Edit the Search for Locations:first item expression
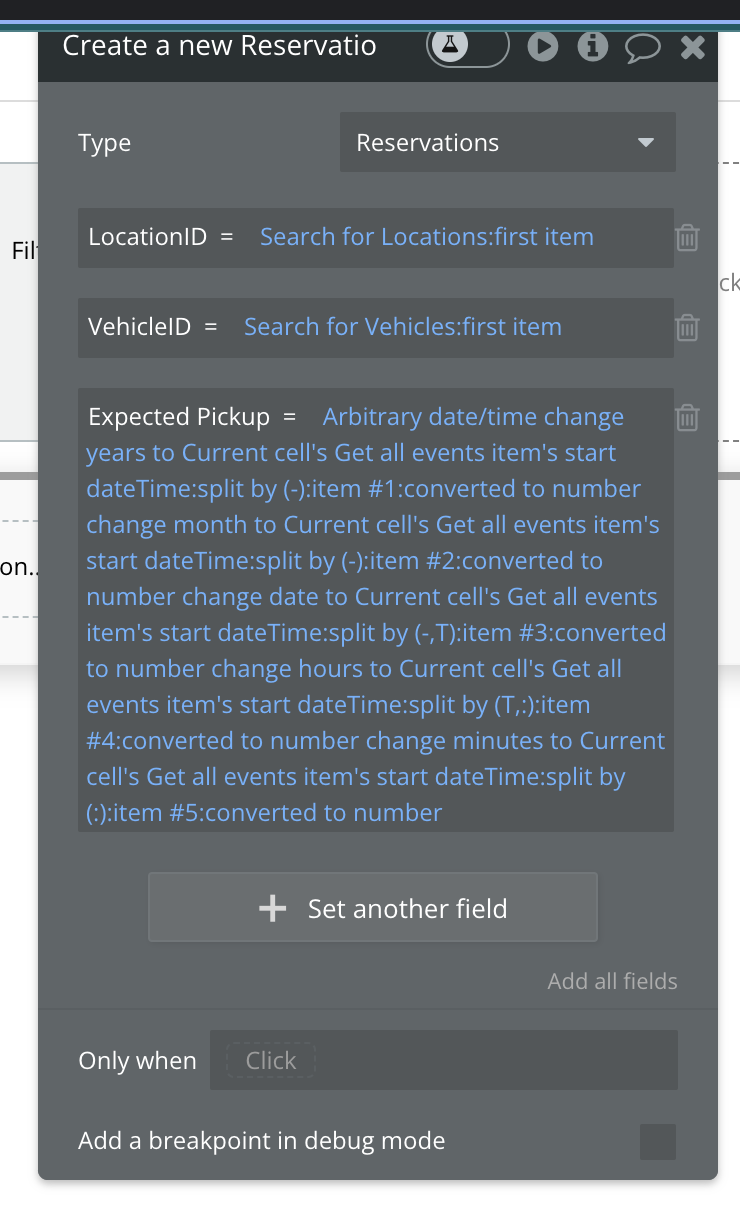This screenshot has width=740, height=1210. tap(427, 237)
